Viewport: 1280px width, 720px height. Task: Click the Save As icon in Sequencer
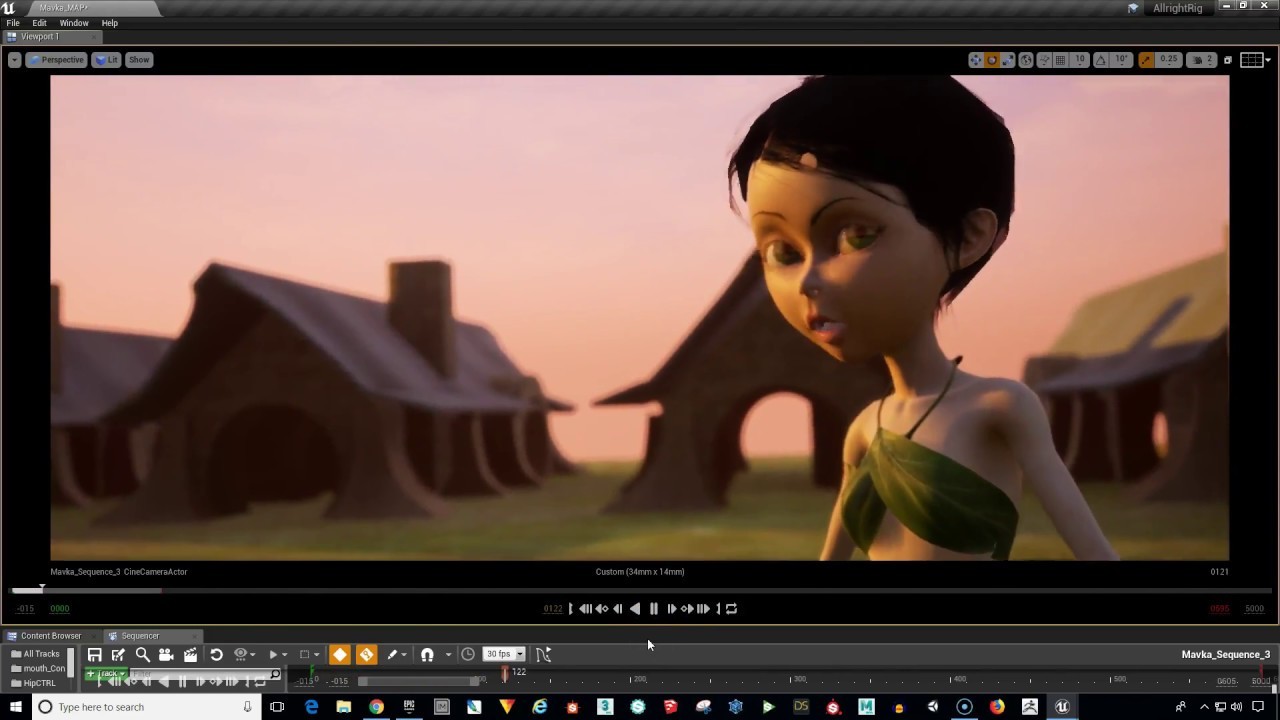(118, 655)
